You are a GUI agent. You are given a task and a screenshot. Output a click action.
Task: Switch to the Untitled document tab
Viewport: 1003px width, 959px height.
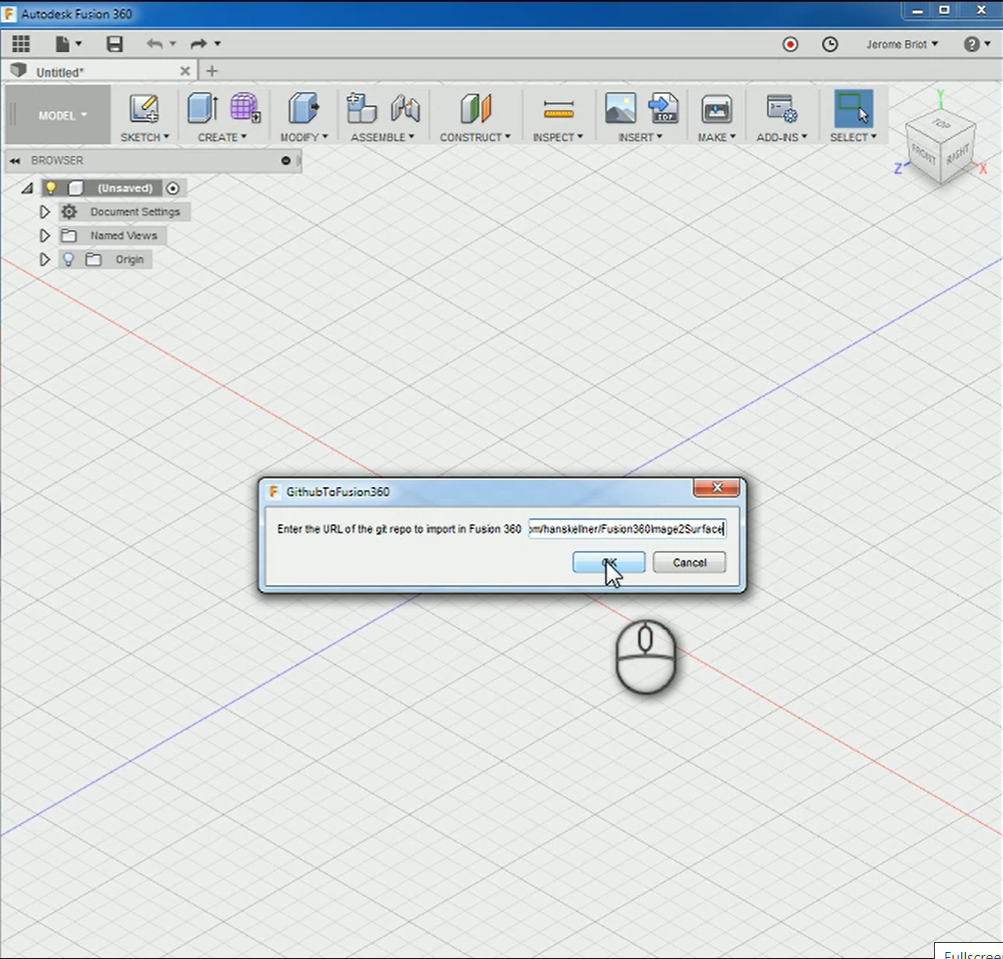[x=60, y=72]
